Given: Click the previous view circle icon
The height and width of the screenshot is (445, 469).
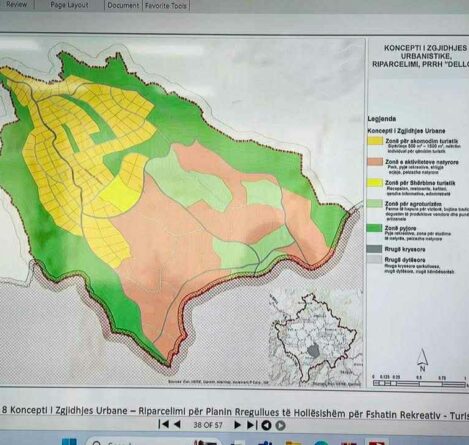Looking at the screenshot, I should (x=266, y=425).
